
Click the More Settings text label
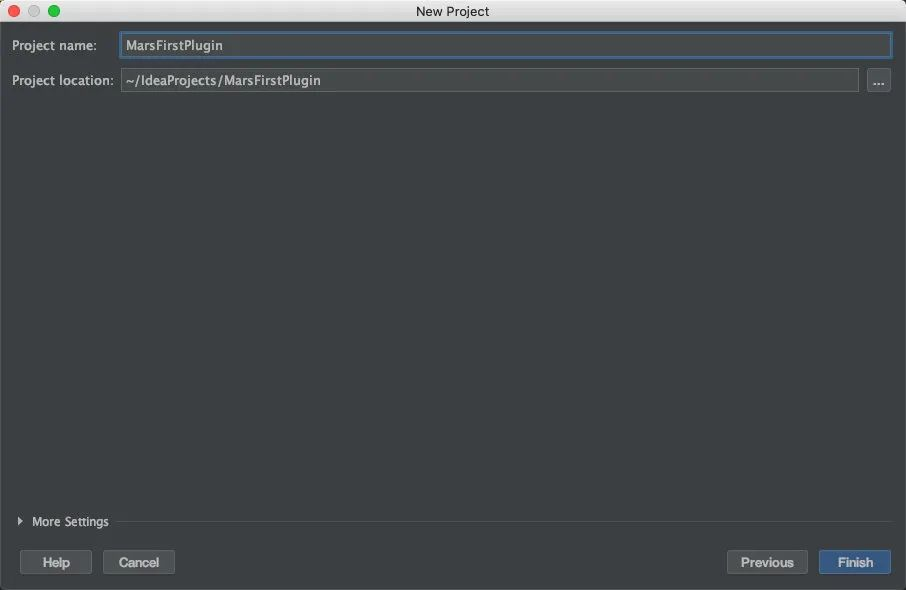[x=69, y=521]
